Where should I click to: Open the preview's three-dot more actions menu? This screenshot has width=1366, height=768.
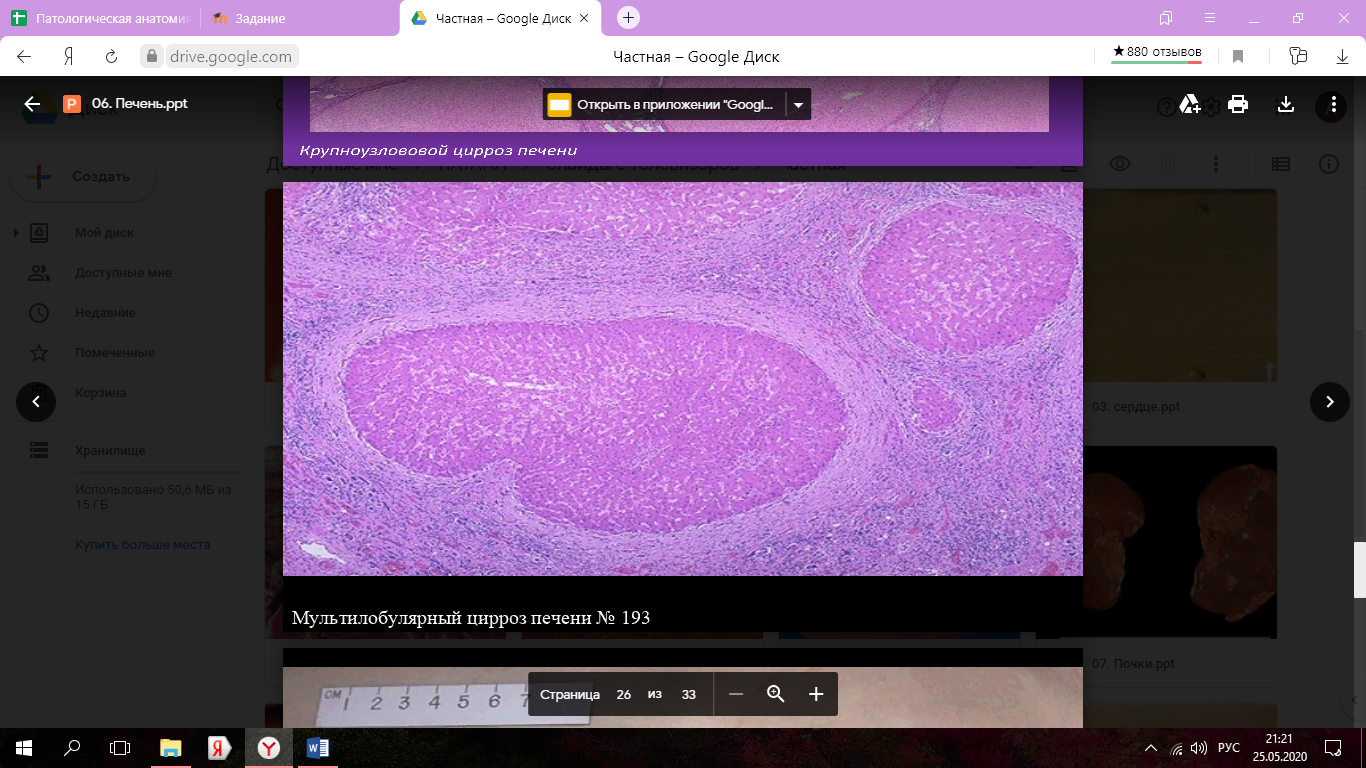click(x=1332, y=104)
